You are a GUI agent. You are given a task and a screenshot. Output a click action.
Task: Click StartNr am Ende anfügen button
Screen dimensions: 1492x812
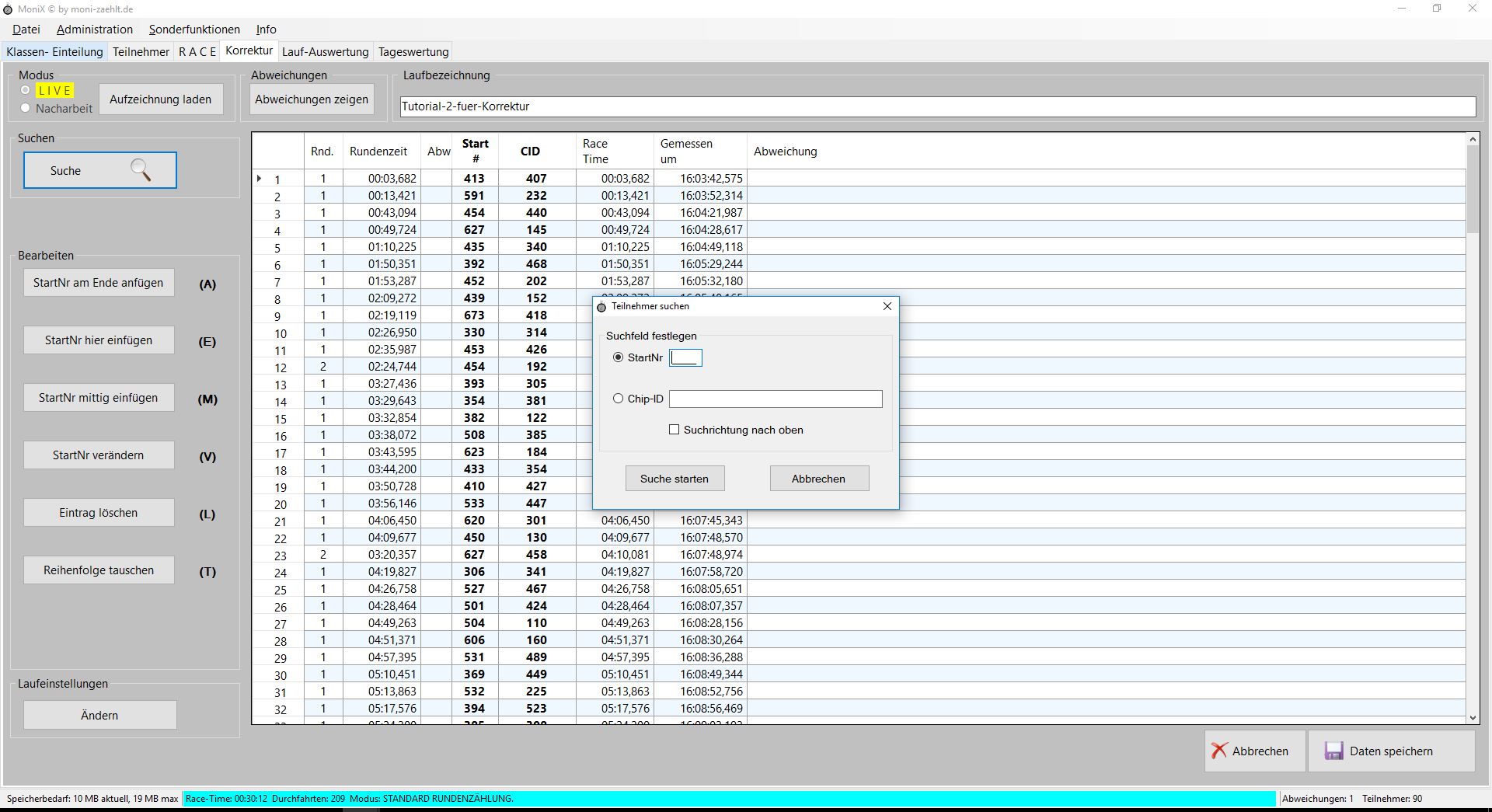tap(99, 283)
